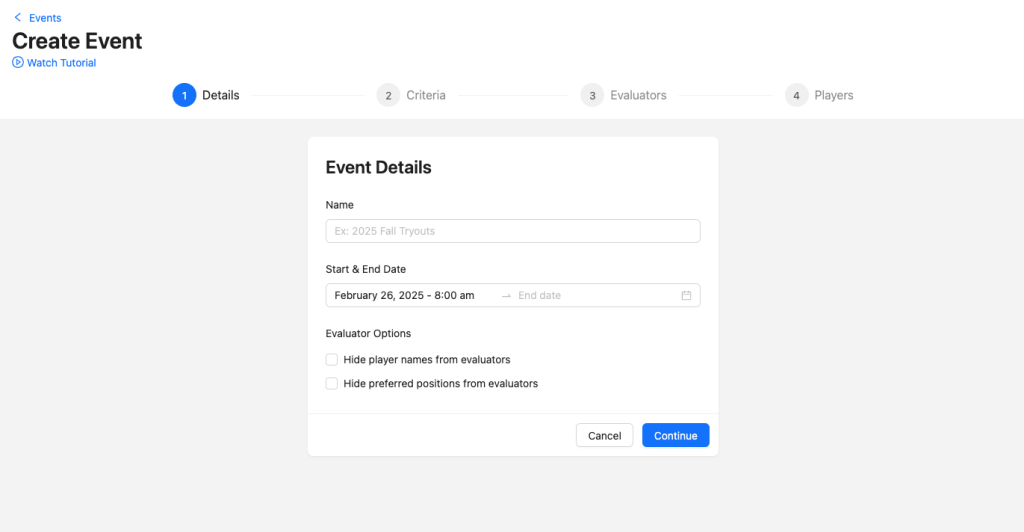
Task: Click the step 1 circle icon
Action: coord(184,95)
